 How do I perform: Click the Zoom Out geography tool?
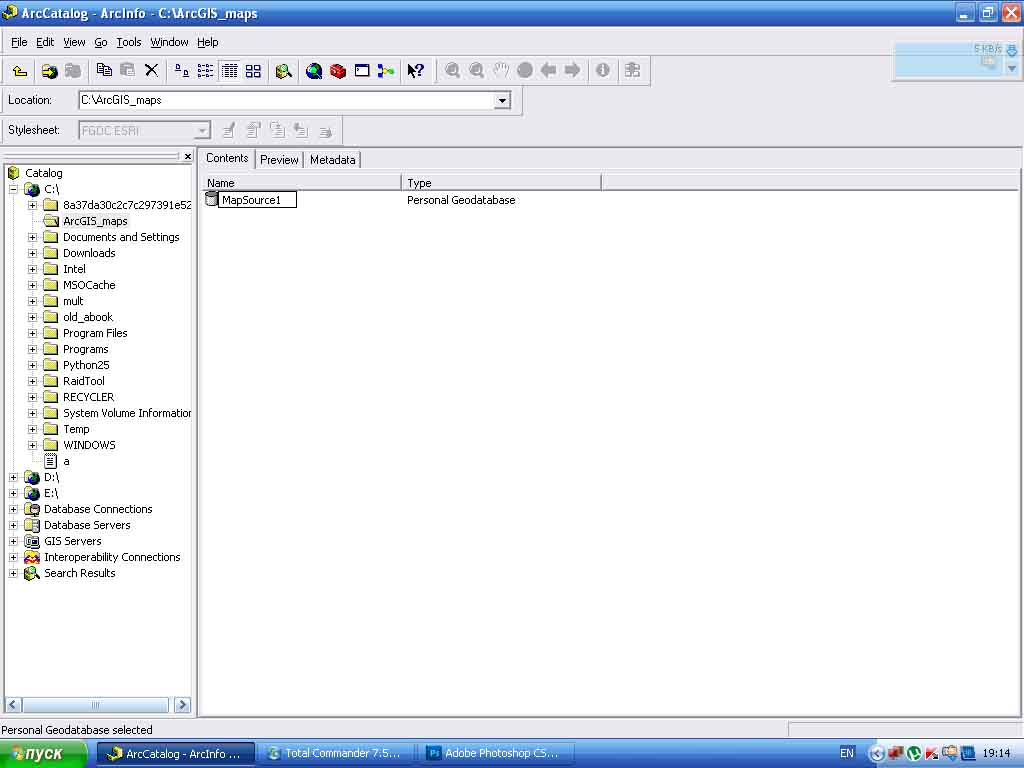tap(476, 70)
